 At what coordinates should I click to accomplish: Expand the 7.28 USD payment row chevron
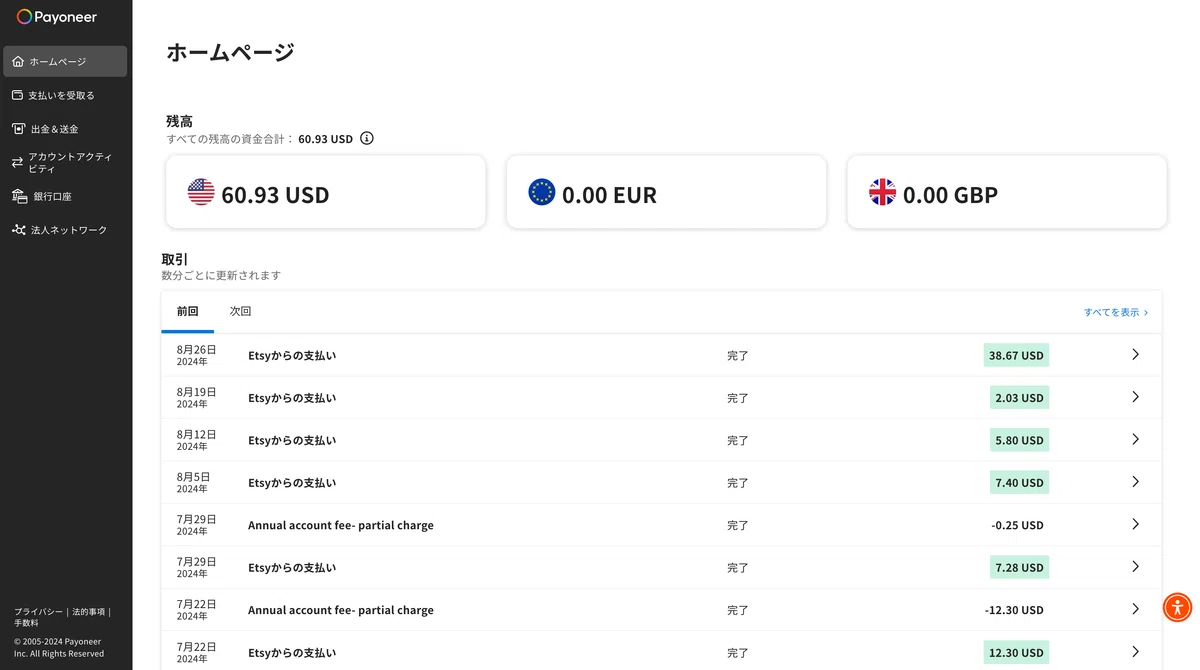pyautogui.click(x=1135, y=567)
